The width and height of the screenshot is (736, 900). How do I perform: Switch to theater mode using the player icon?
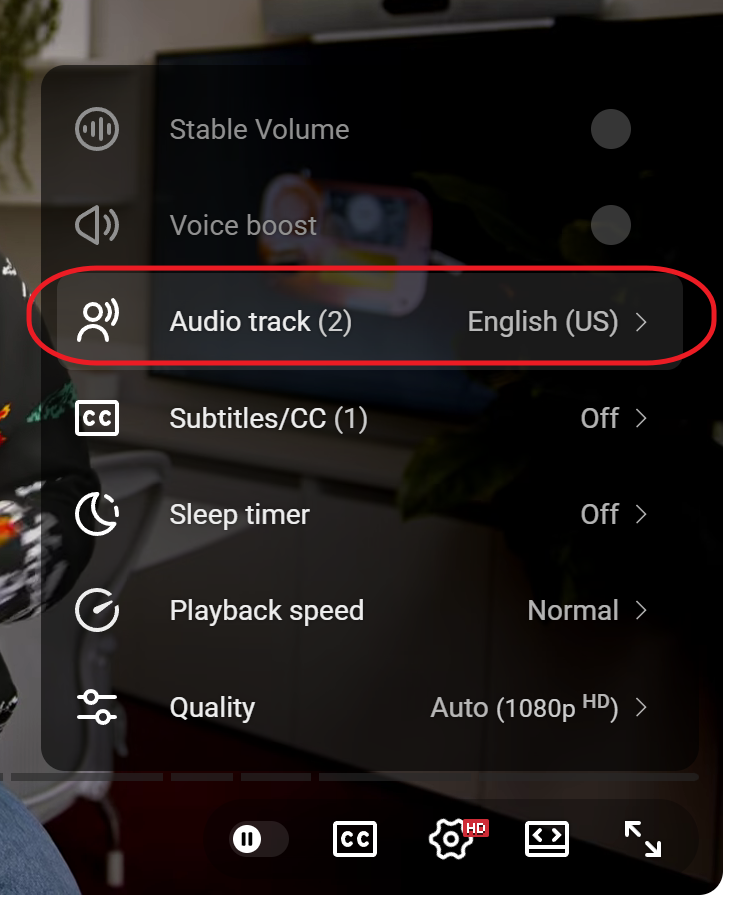click(547, 839)
